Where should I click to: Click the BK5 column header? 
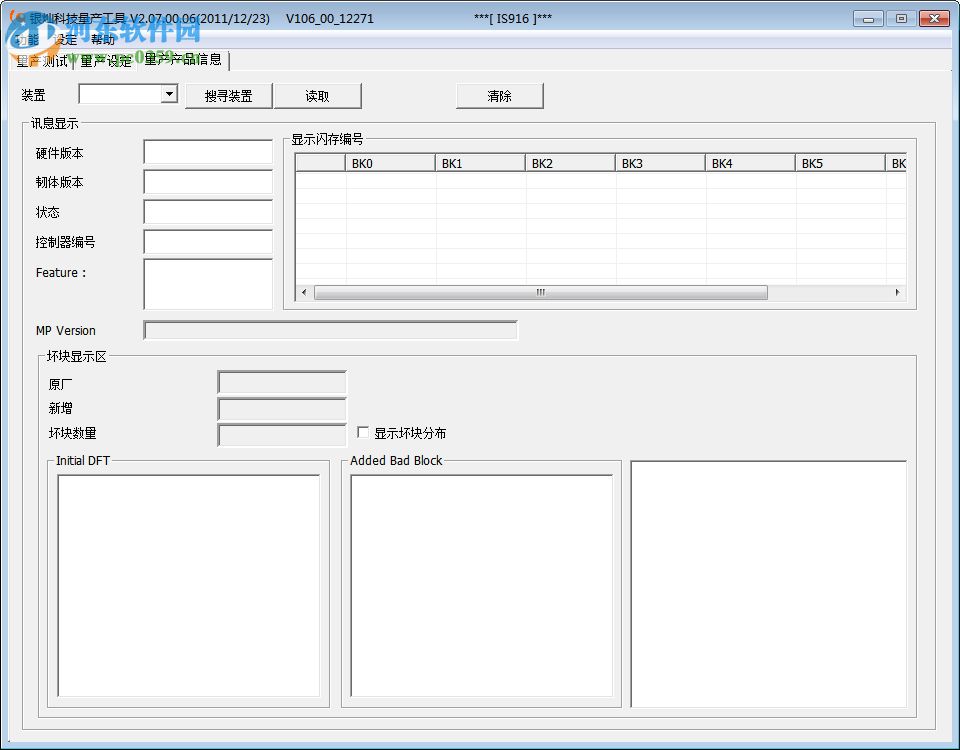[841, 163]
